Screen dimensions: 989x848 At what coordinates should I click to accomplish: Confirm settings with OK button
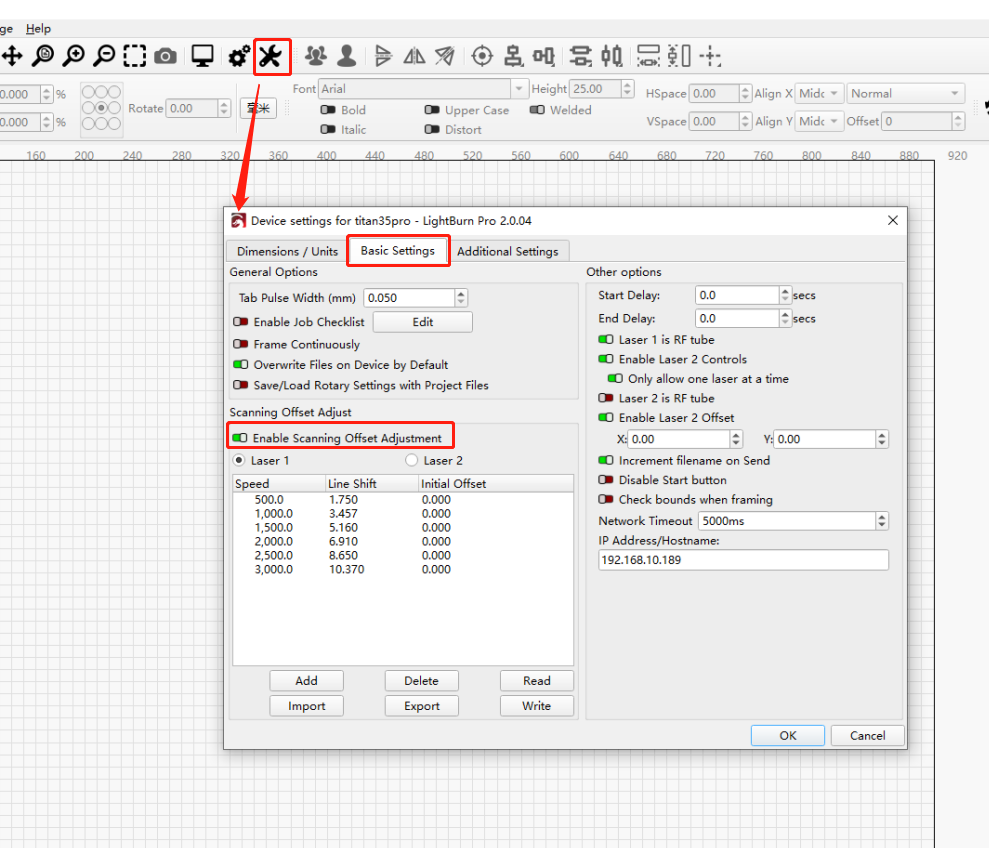coord(788,736)
